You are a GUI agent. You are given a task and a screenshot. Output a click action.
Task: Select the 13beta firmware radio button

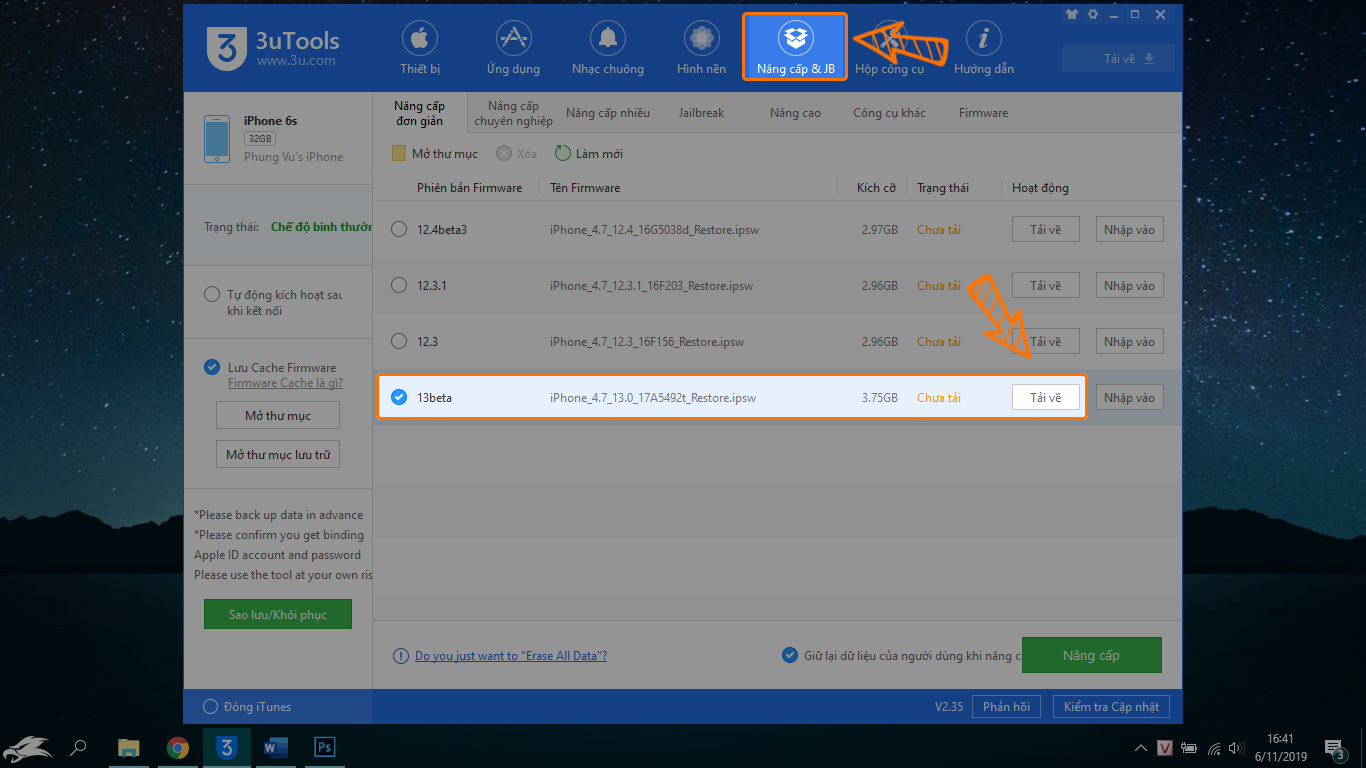399,397
